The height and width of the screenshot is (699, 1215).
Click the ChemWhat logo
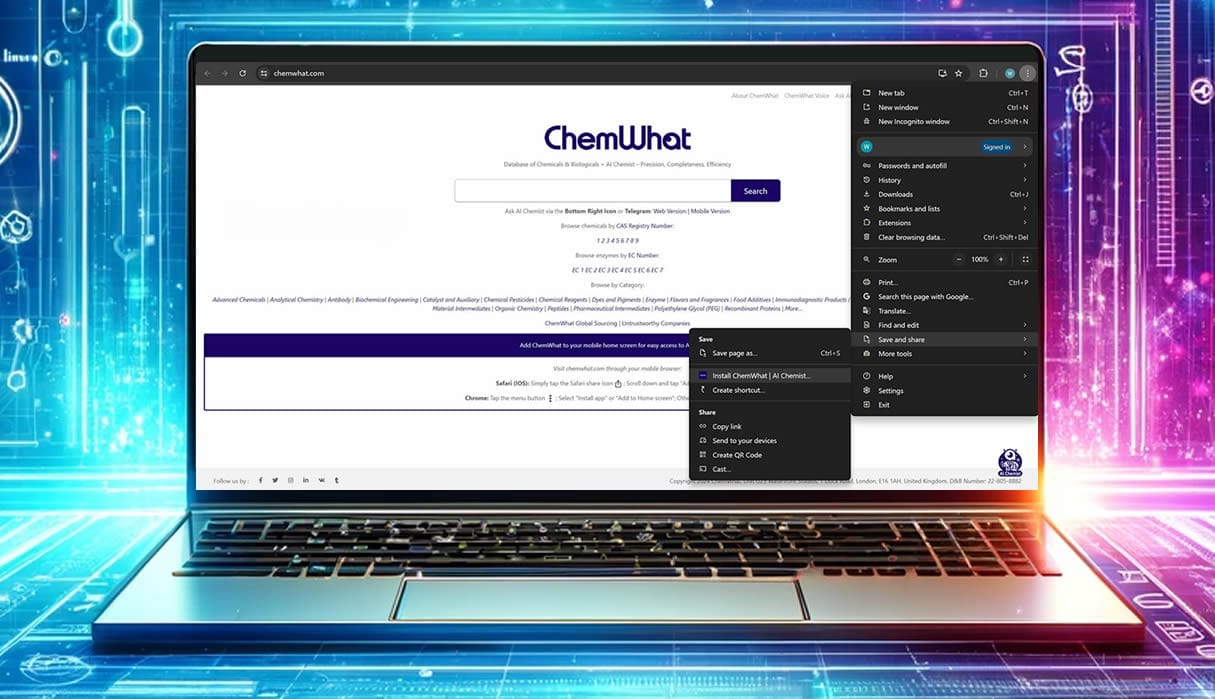tap(617, 138)
